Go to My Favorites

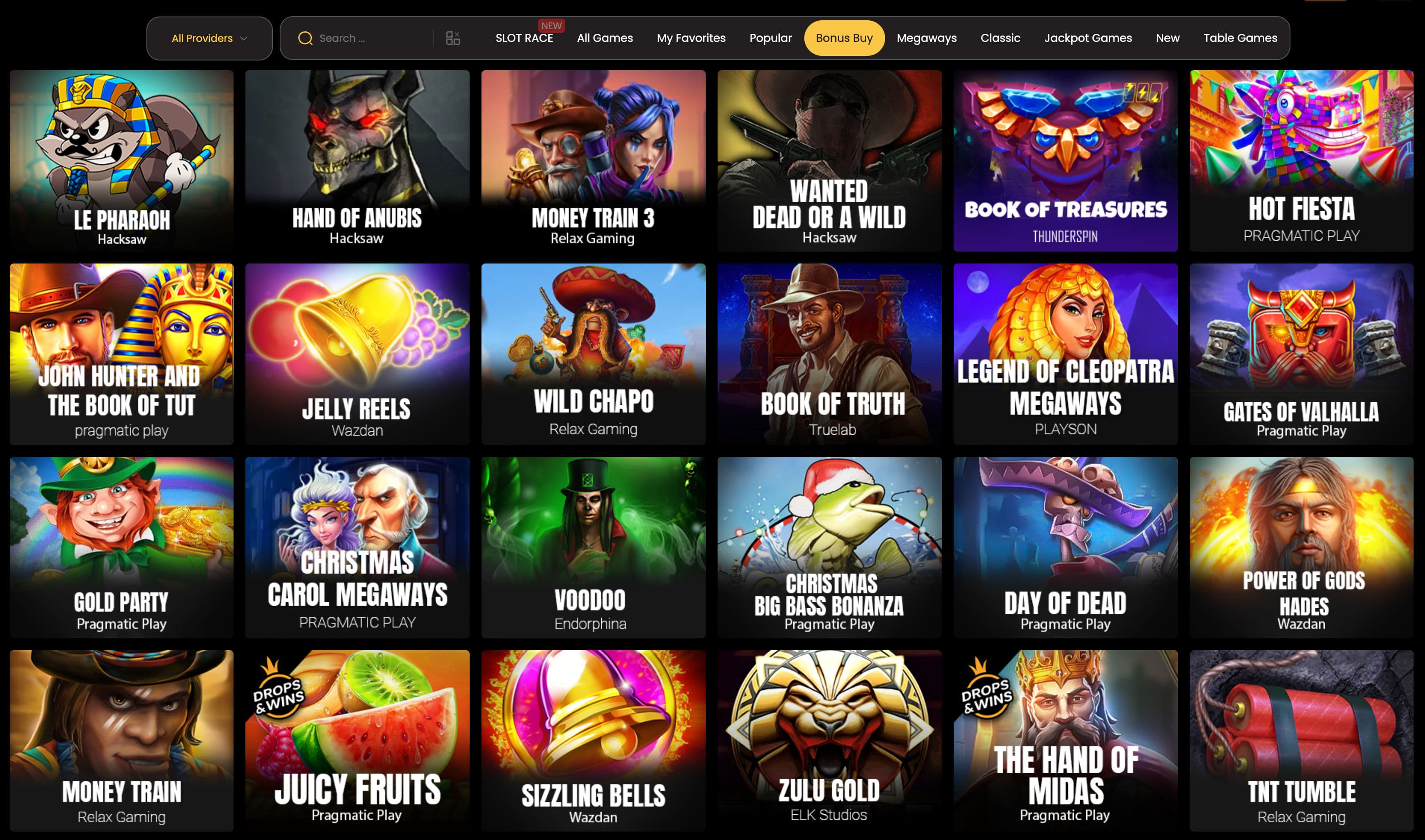point(690,38)
